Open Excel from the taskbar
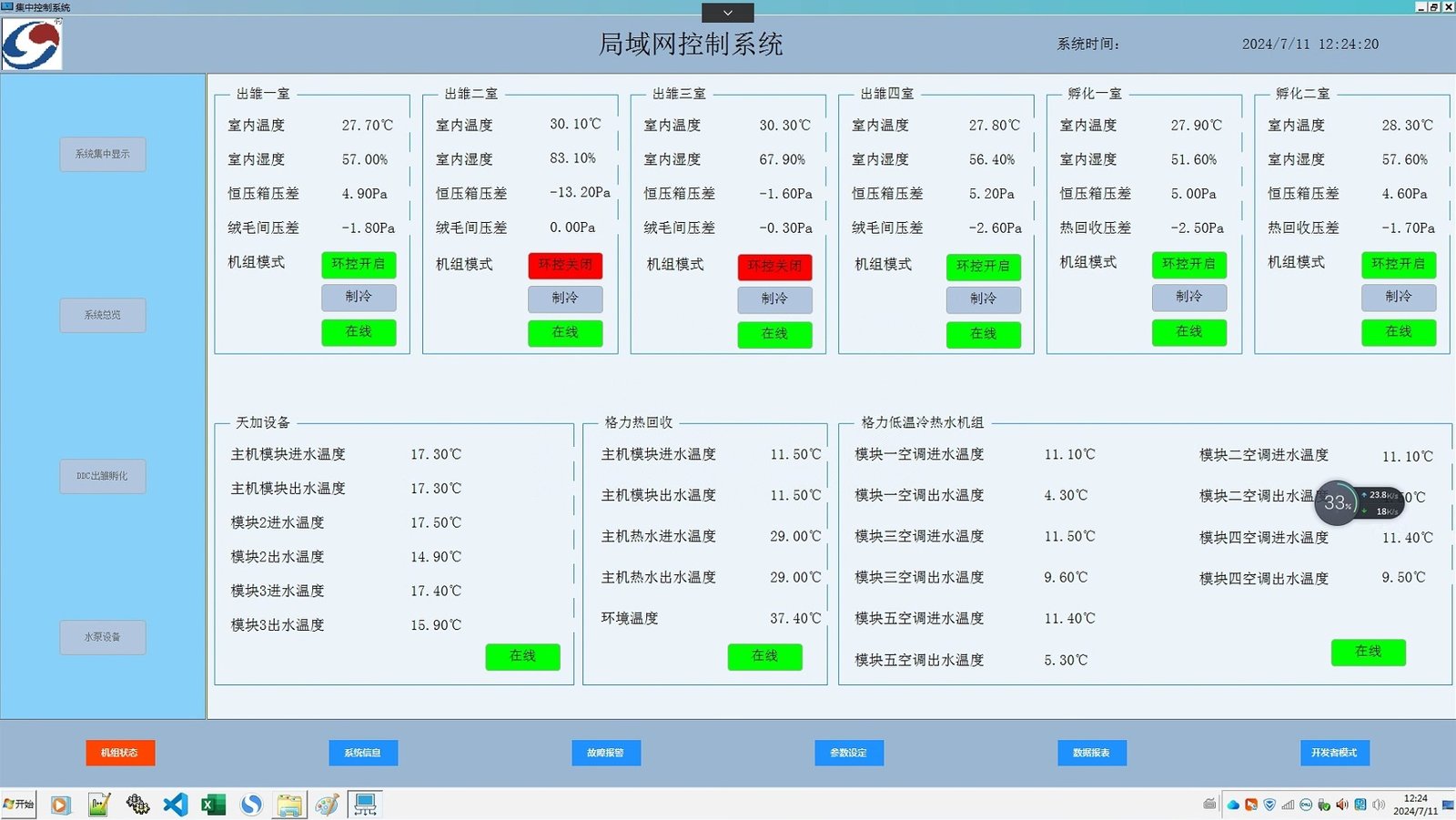This screenshot has height=820, width=1456. coord(213,805)
